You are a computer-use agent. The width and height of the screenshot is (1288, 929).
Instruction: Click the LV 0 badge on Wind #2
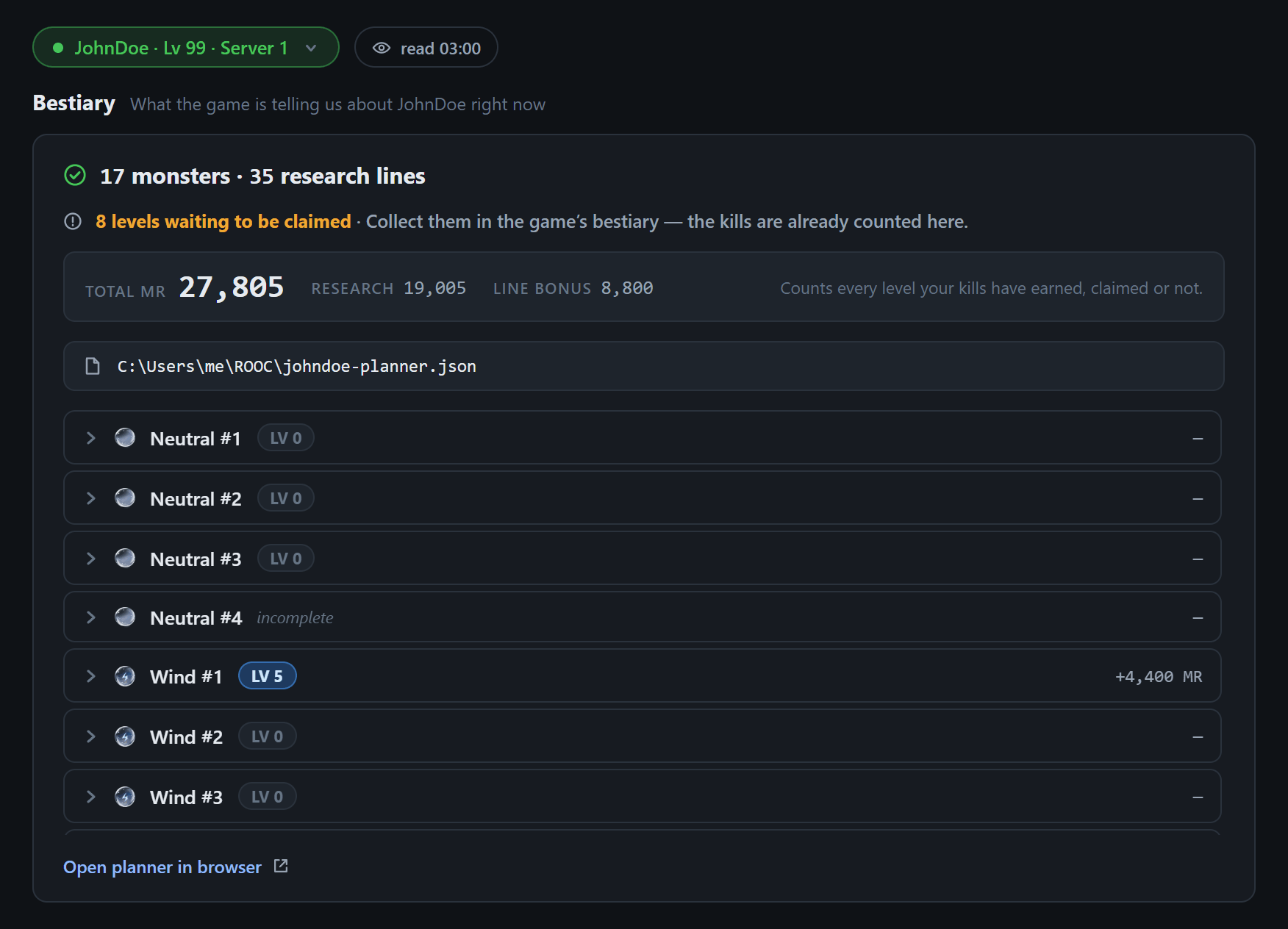268,736
